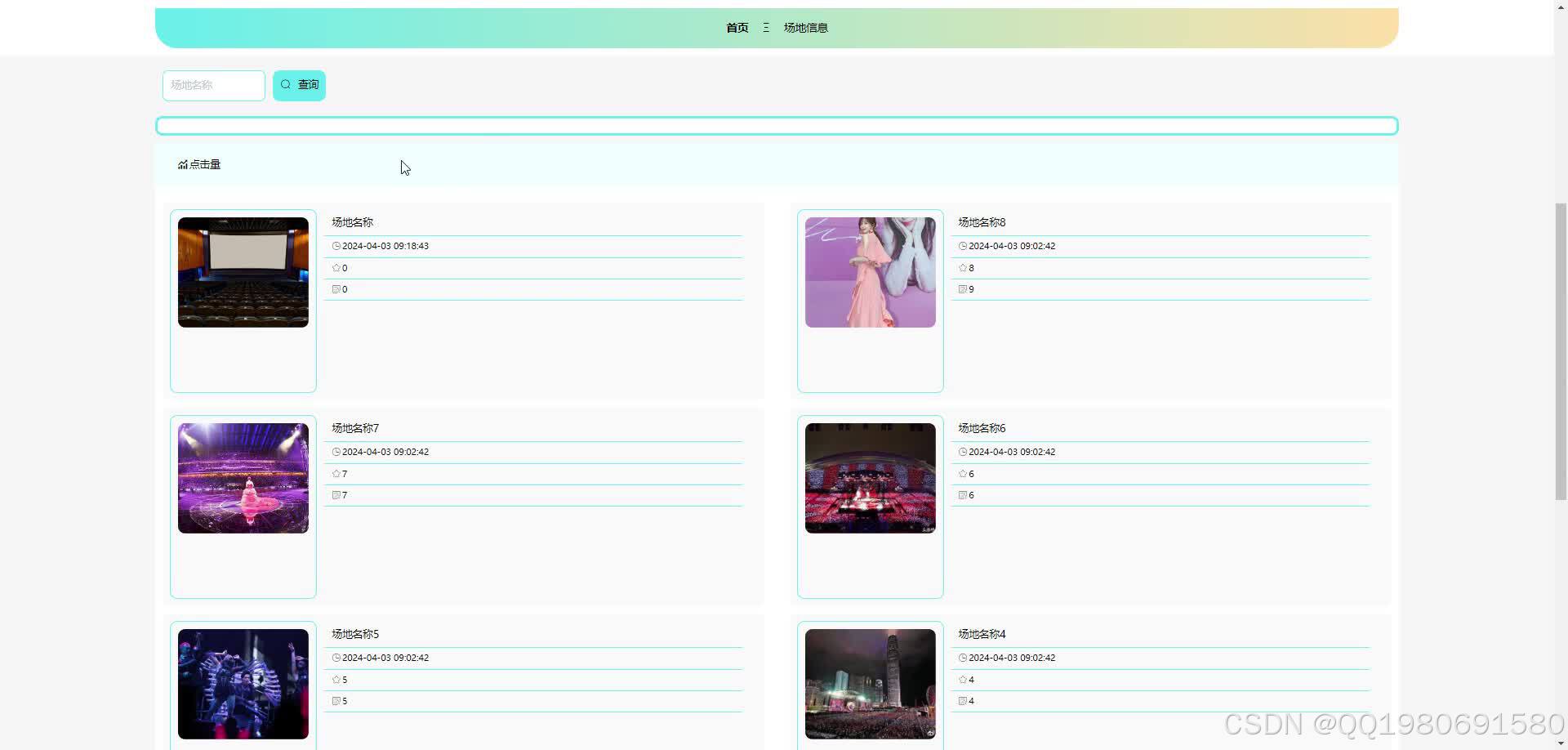
Task: Click the title 场地名称4
Action: [x=982, y=634]
